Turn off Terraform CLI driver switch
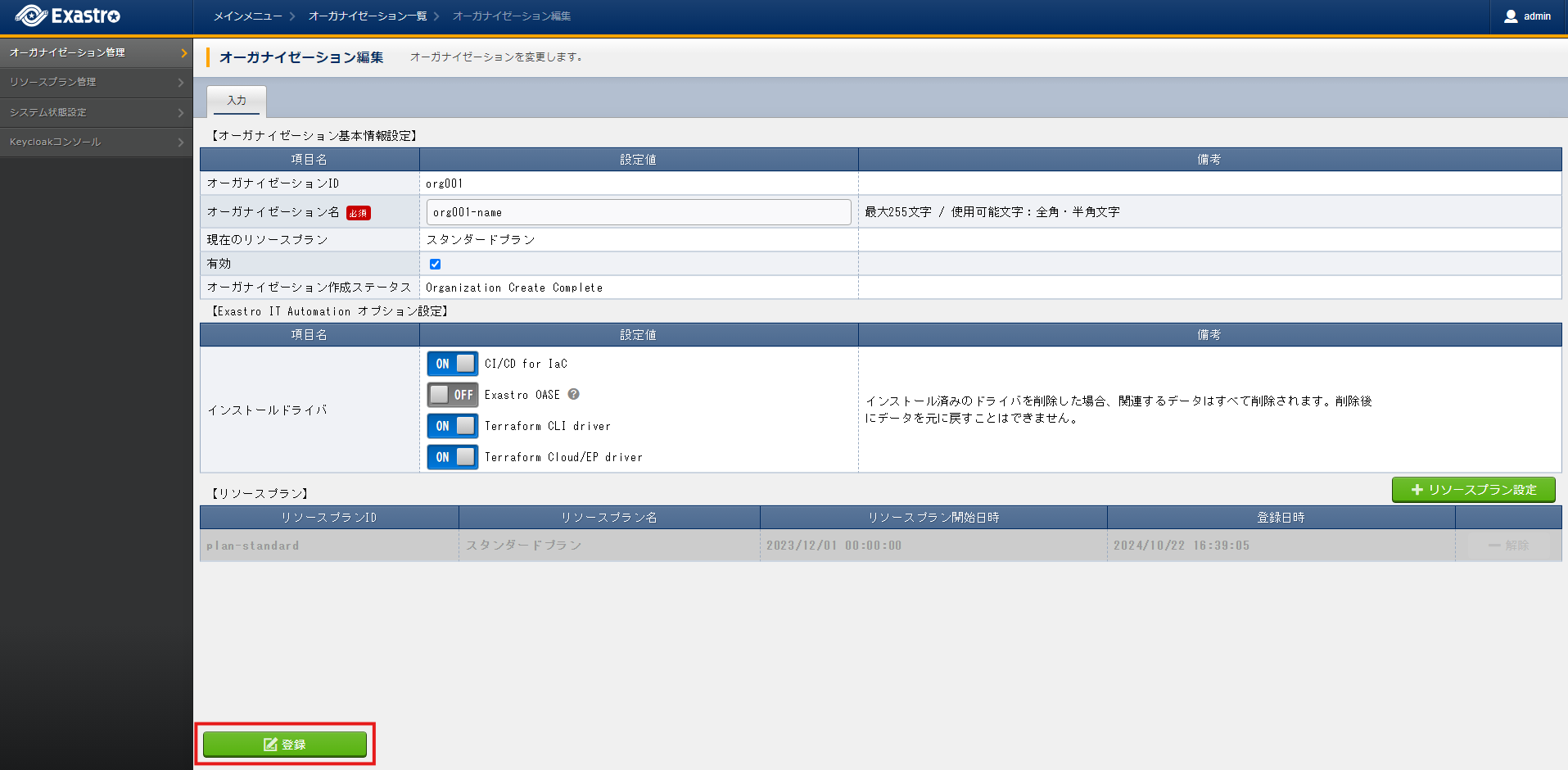Image resolution: width=1568 pixels, height=770 pixels. [452, 426]
